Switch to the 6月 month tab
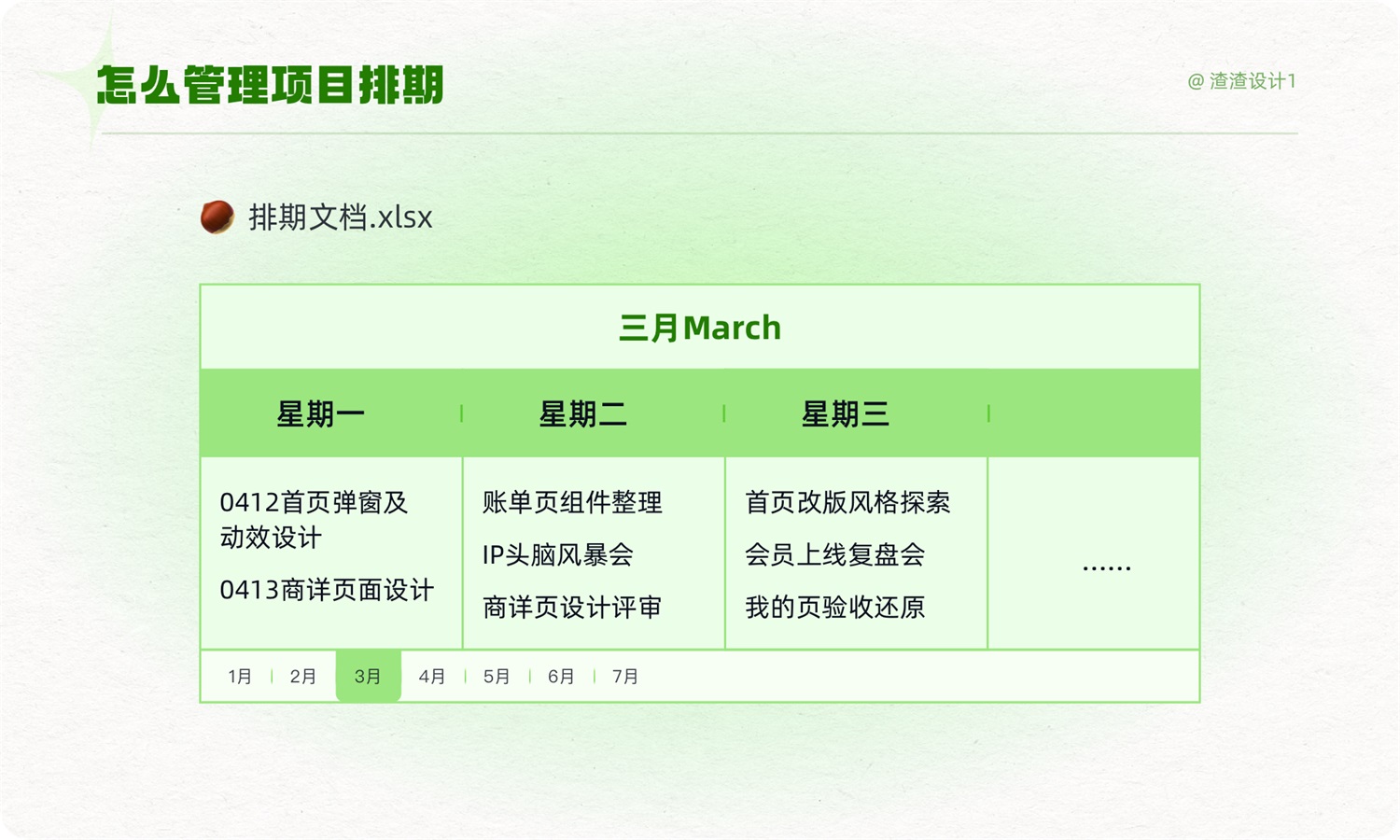The height and width of the screenshot is (840, 1400). [561, 676]
